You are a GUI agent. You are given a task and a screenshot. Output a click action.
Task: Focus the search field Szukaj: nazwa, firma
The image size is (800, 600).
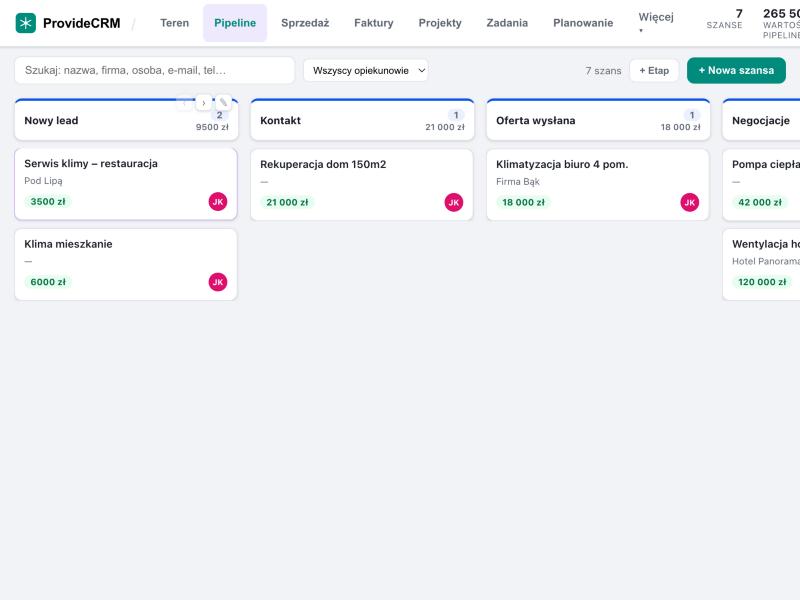[155, 70]
